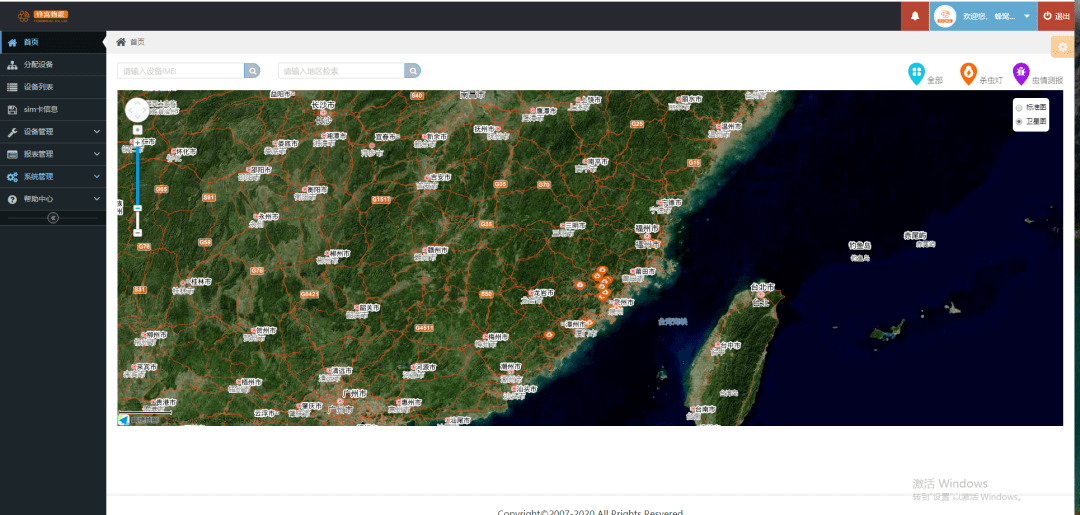Filter map by 全部 (all) marker icon
The height and width of the screenshot is (515, 1080).
click(x=916, y=73)
